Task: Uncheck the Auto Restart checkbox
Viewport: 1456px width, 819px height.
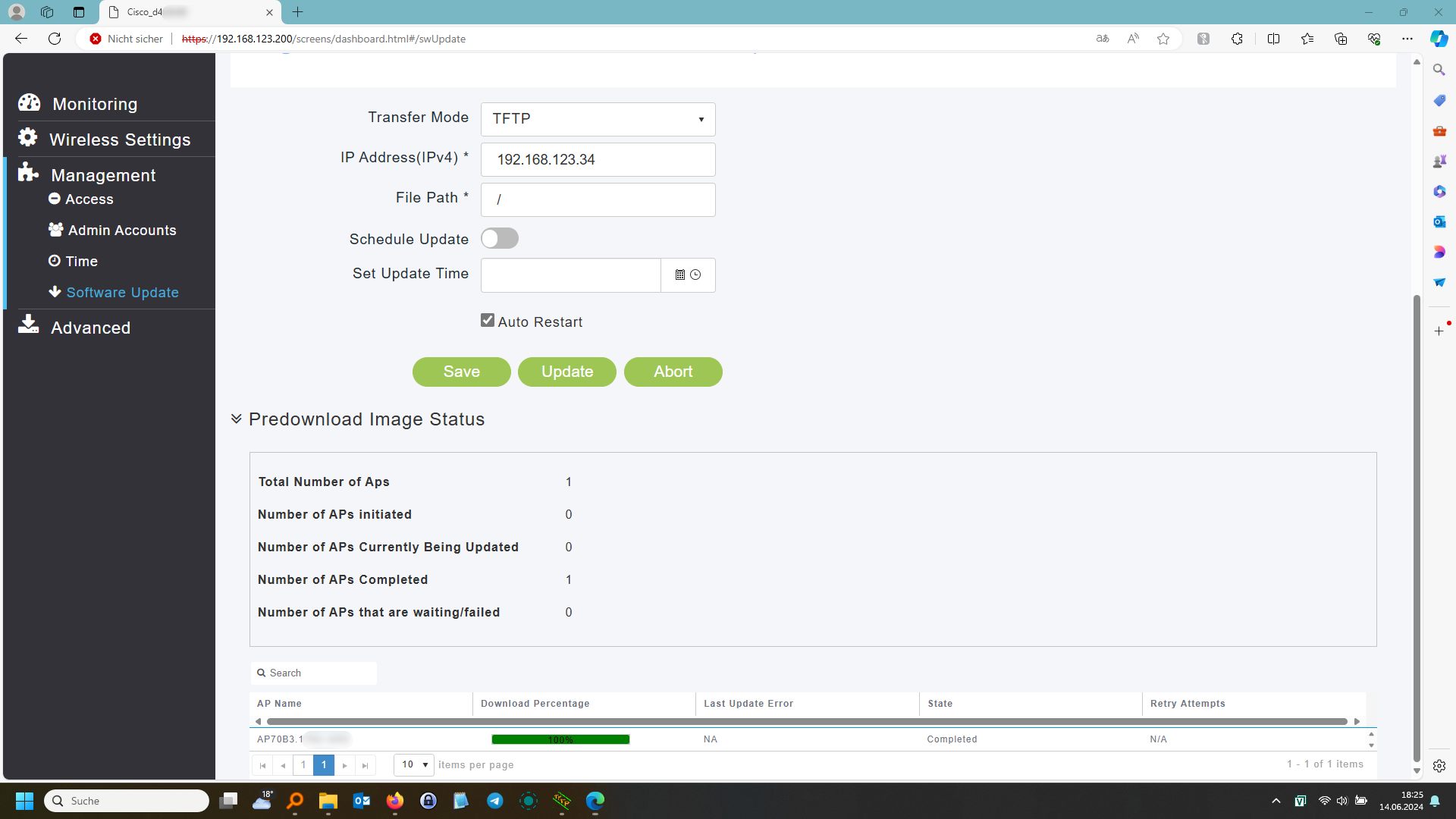Action: pos(488,321)
